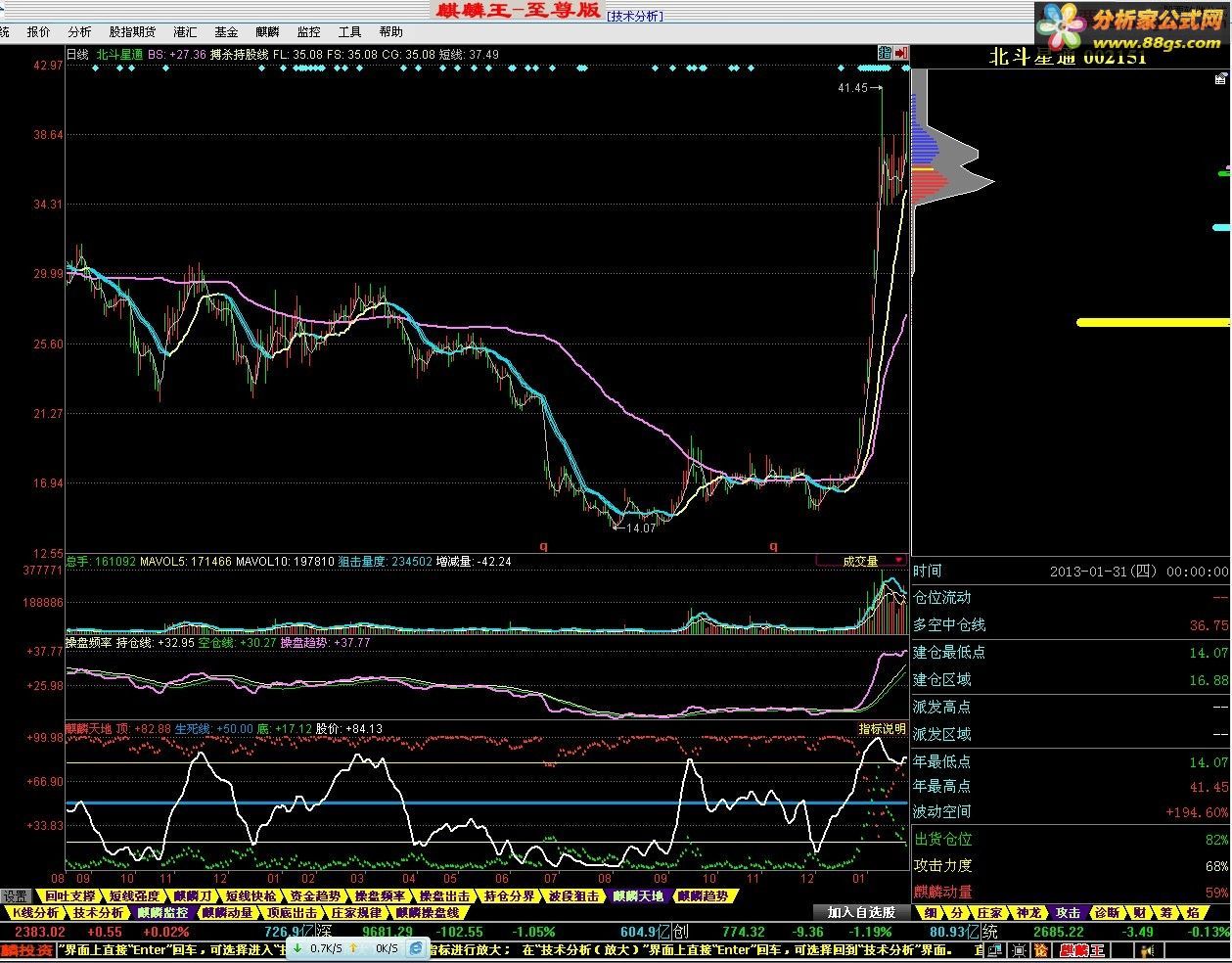The width and height of the screenshot is (1232, 963).
Task: Switch to the K线分析 tab
Action: 34,912
